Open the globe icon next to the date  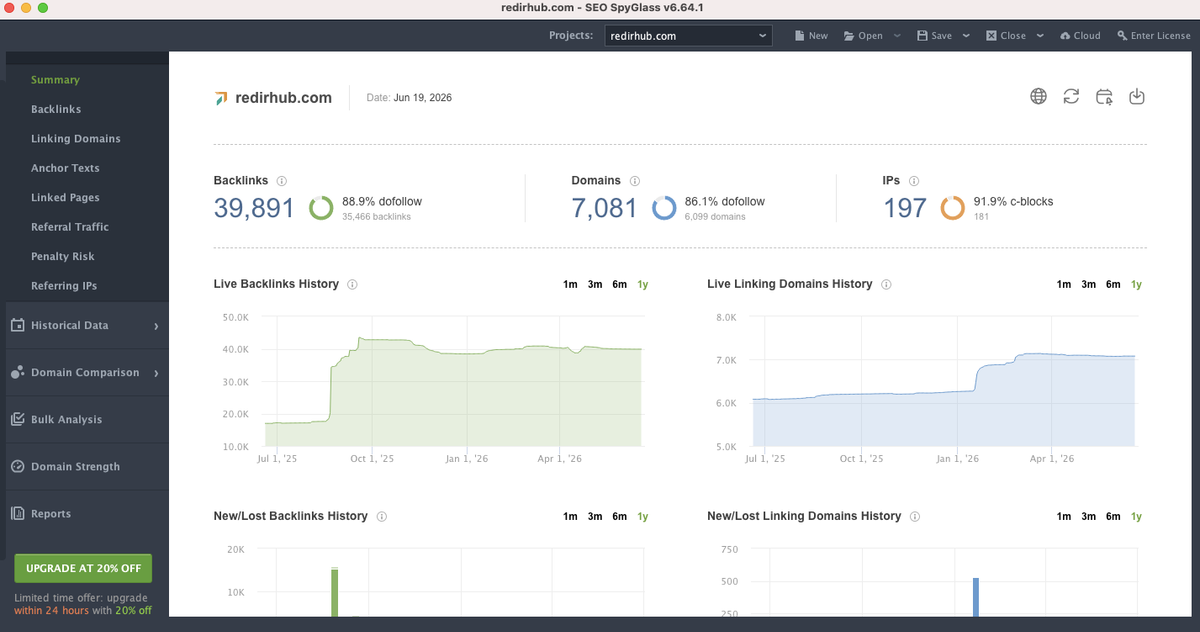coord(1039,96)
